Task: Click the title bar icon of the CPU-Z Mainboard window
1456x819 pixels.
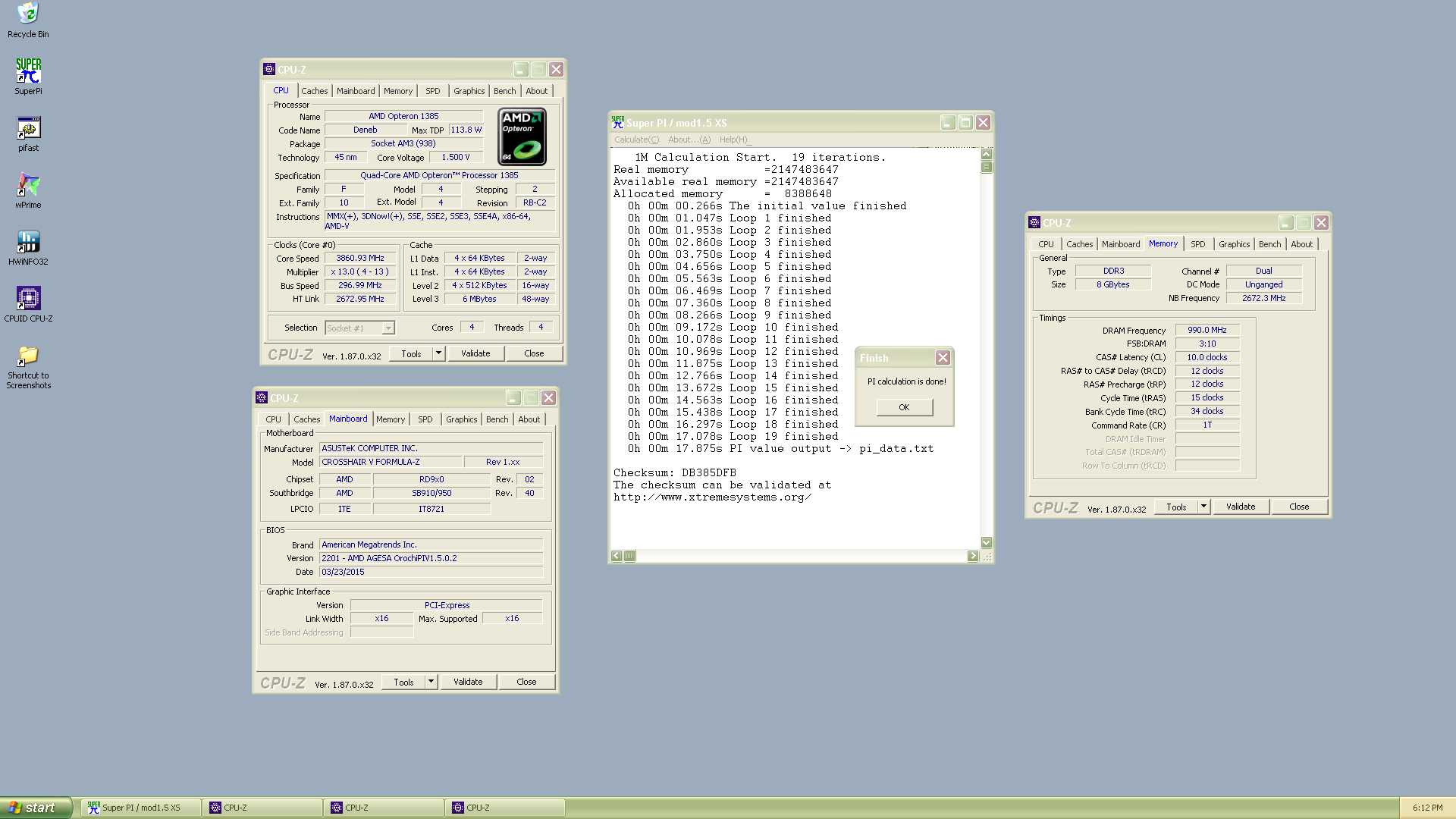Action: [x=262, y=397]
